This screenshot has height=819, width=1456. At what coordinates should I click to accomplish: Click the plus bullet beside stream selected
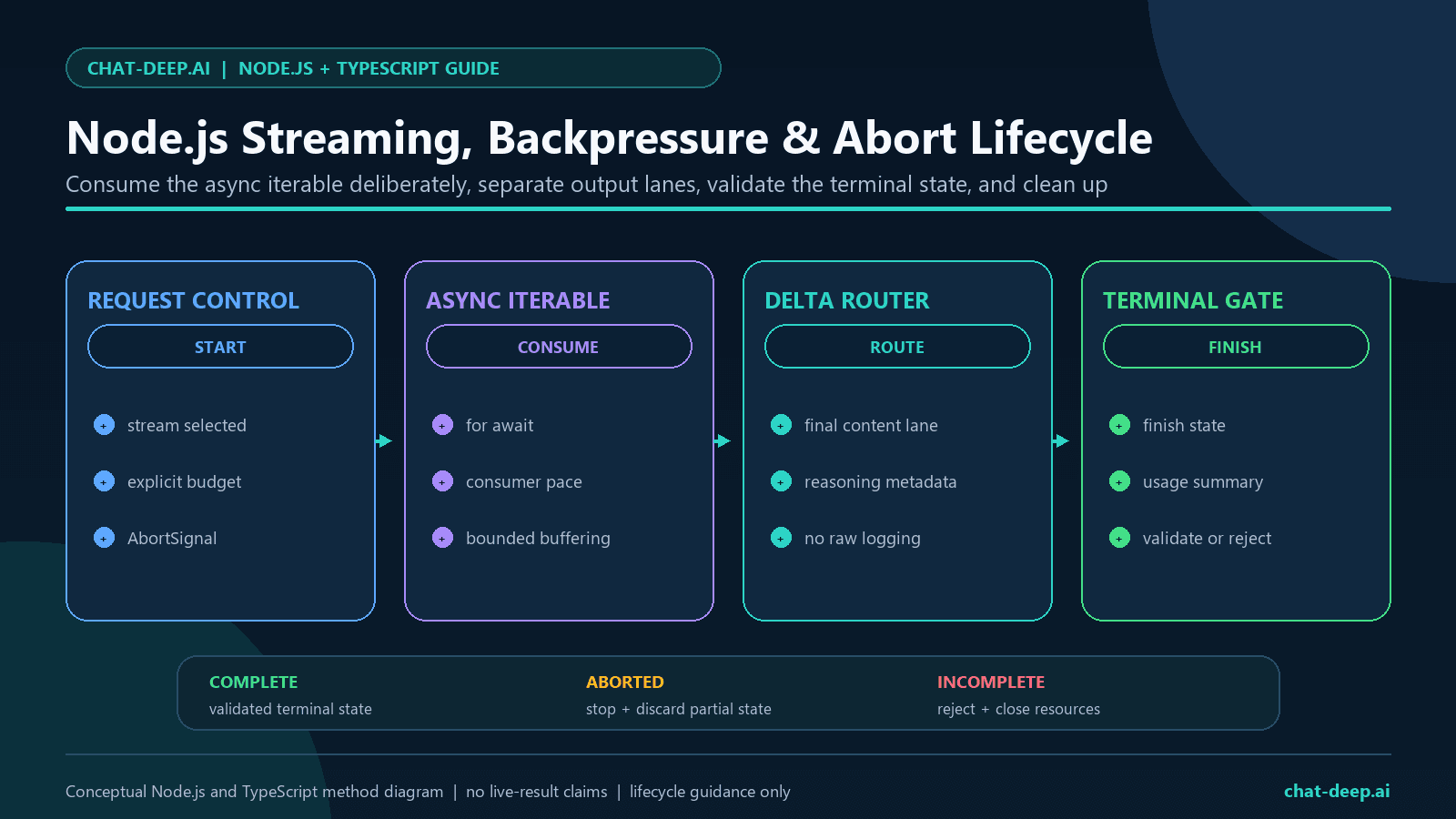(x=104, y=425)
